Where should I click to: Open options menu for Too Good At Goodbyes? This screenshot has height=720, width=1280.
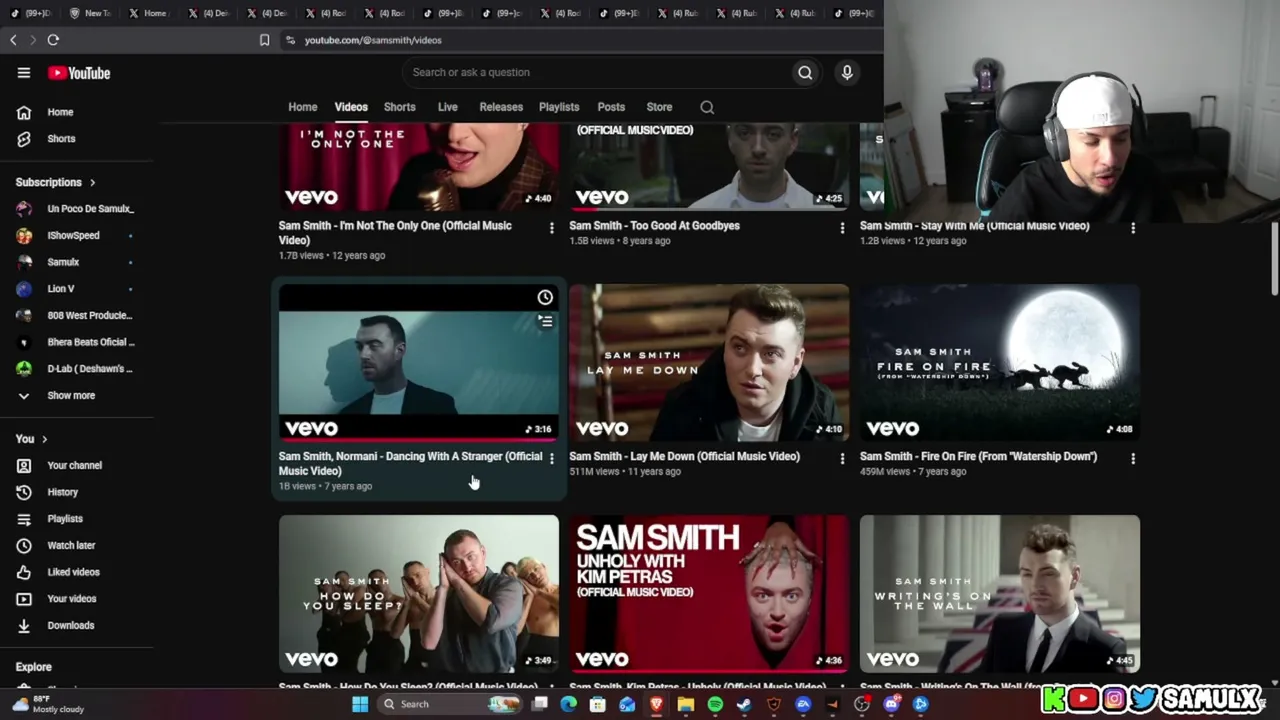[x=842, y=228]
